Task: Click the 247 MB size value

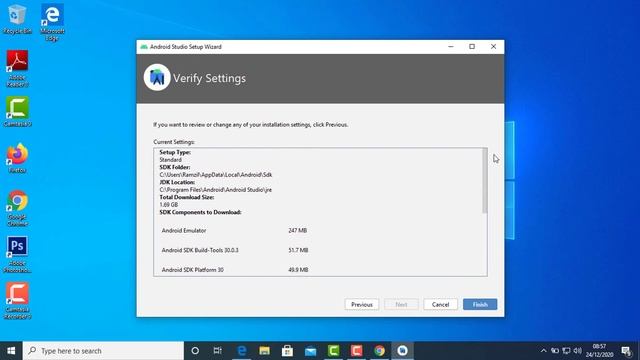Action: (x=298, y=231)
